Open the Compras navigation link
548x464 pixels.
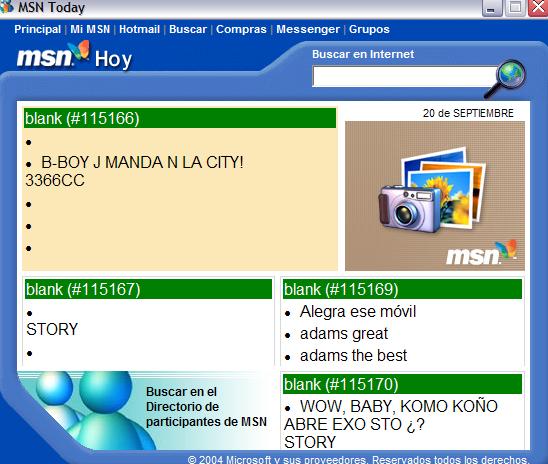click(x=241, y=29)
